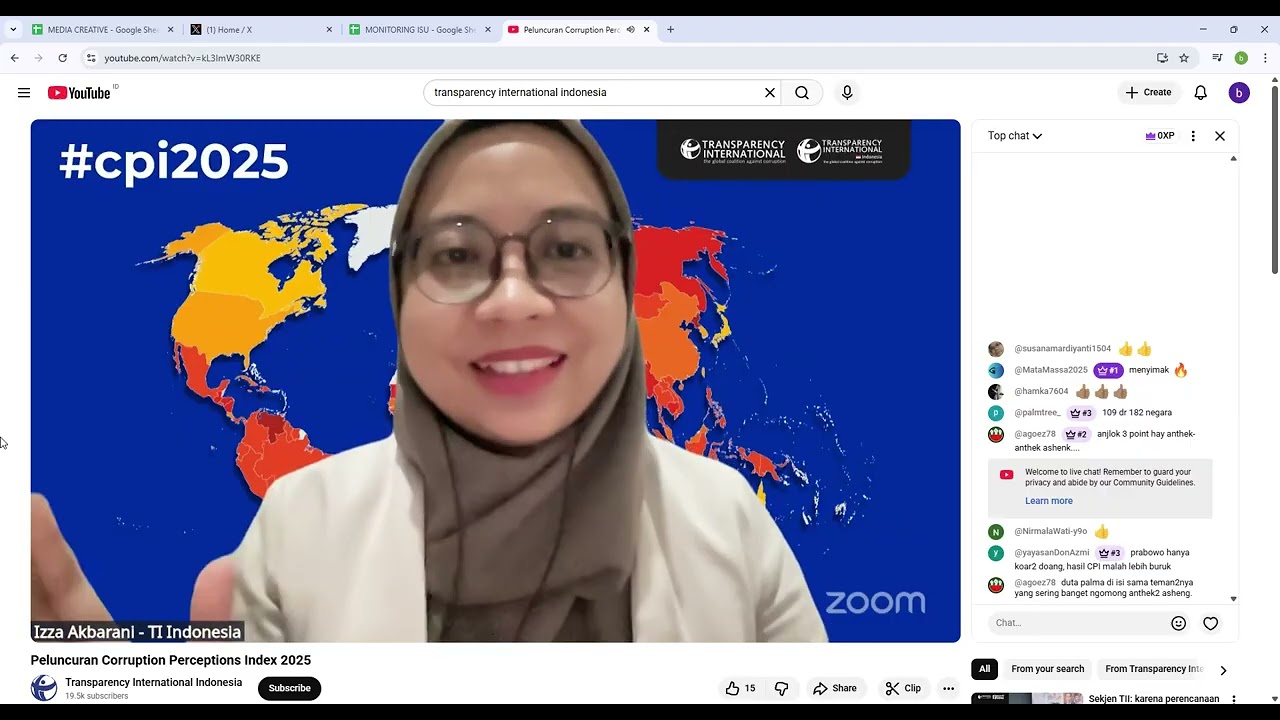Close the MEDIA CREATIVE tab
This screenshot has height=720, width=1280.
tap(170, 30)
